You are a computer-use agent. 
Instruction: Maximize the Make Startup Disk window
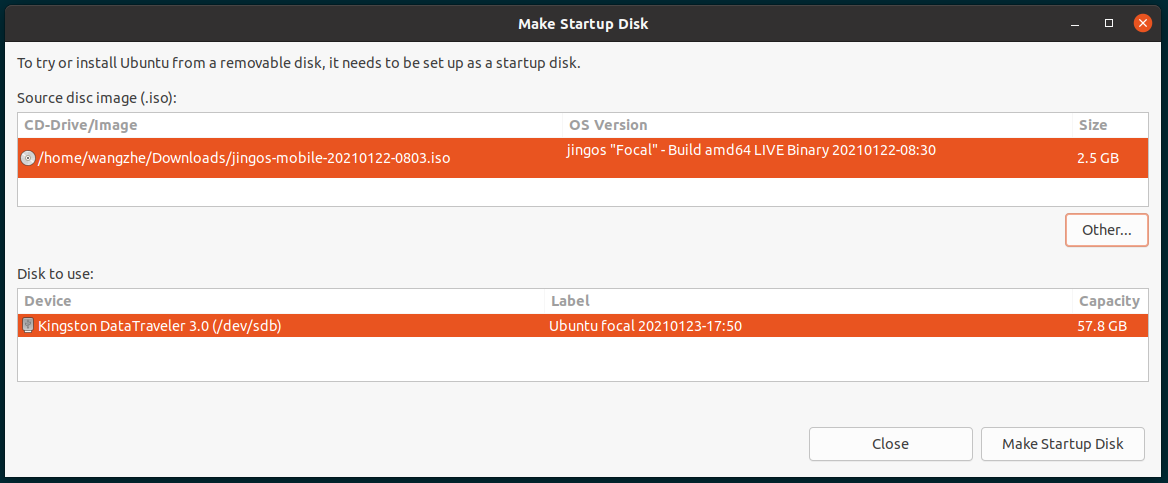[1109, 22]
